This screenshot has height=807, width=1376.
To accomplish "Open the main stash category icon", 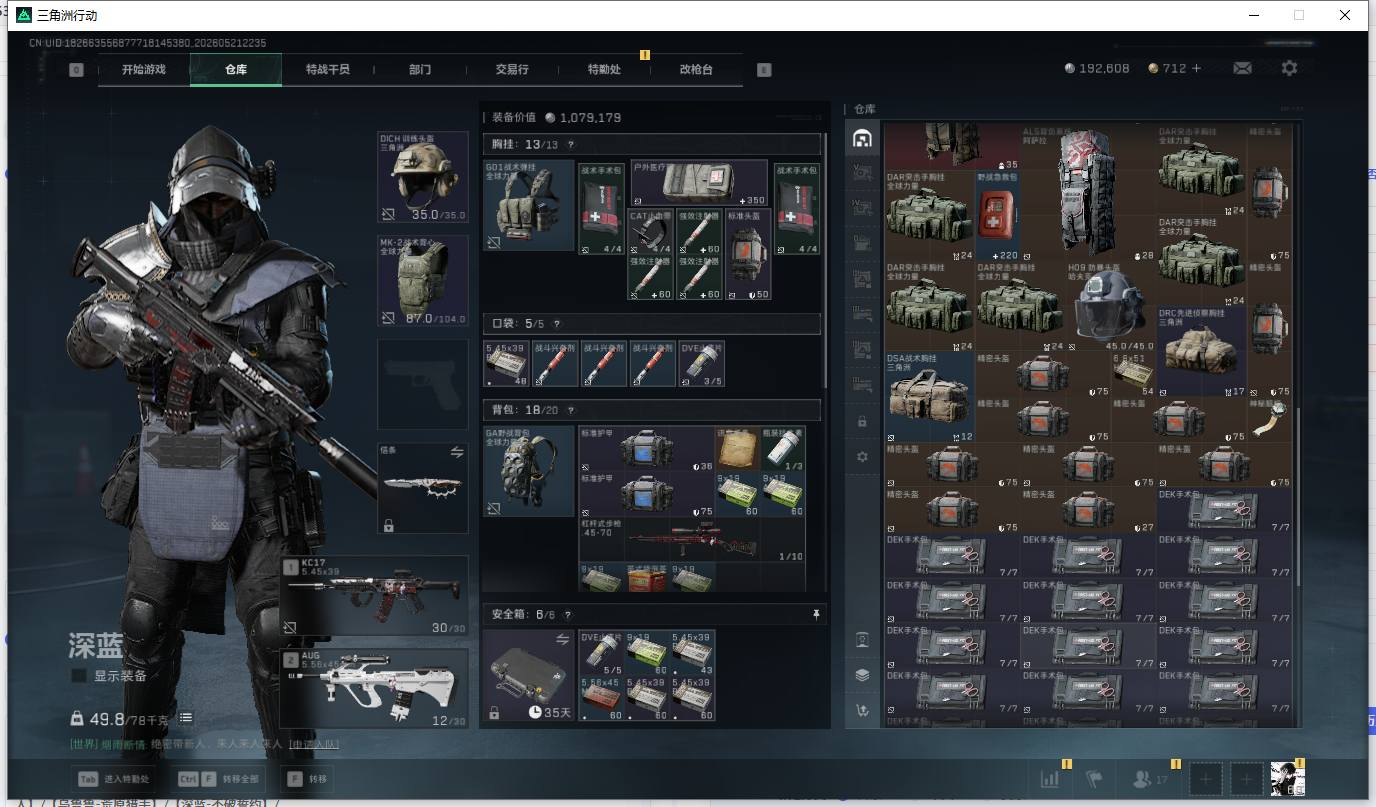I will tap(862, 139).
